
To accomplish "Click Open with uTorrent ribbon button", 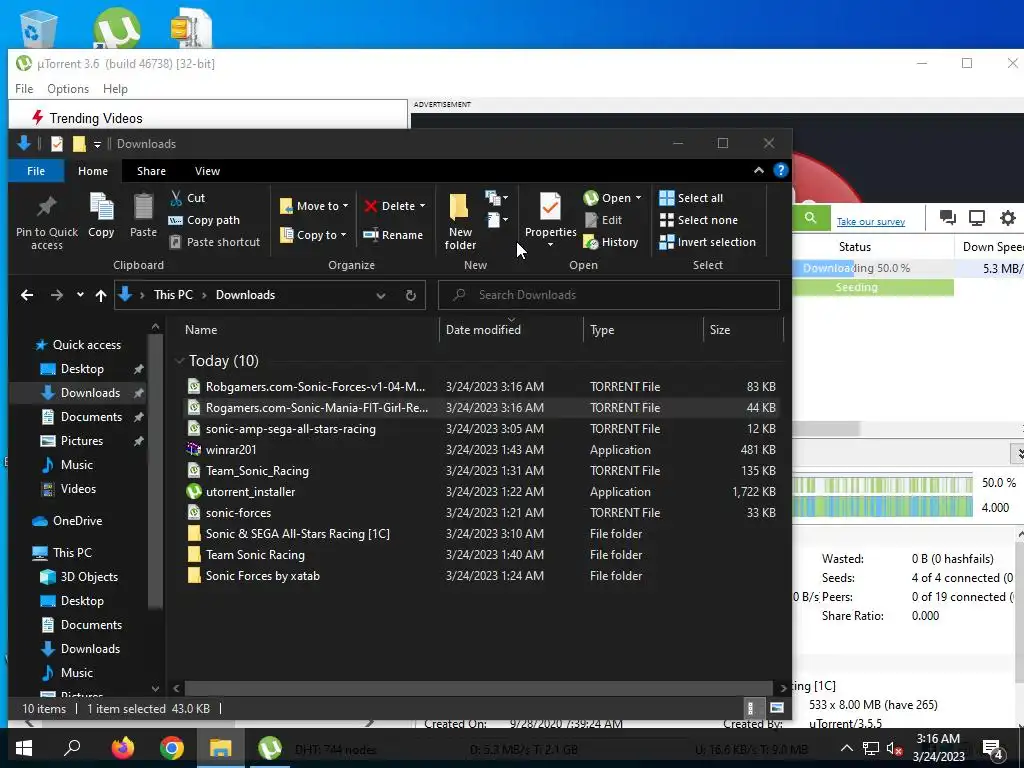I will point(607,198).
